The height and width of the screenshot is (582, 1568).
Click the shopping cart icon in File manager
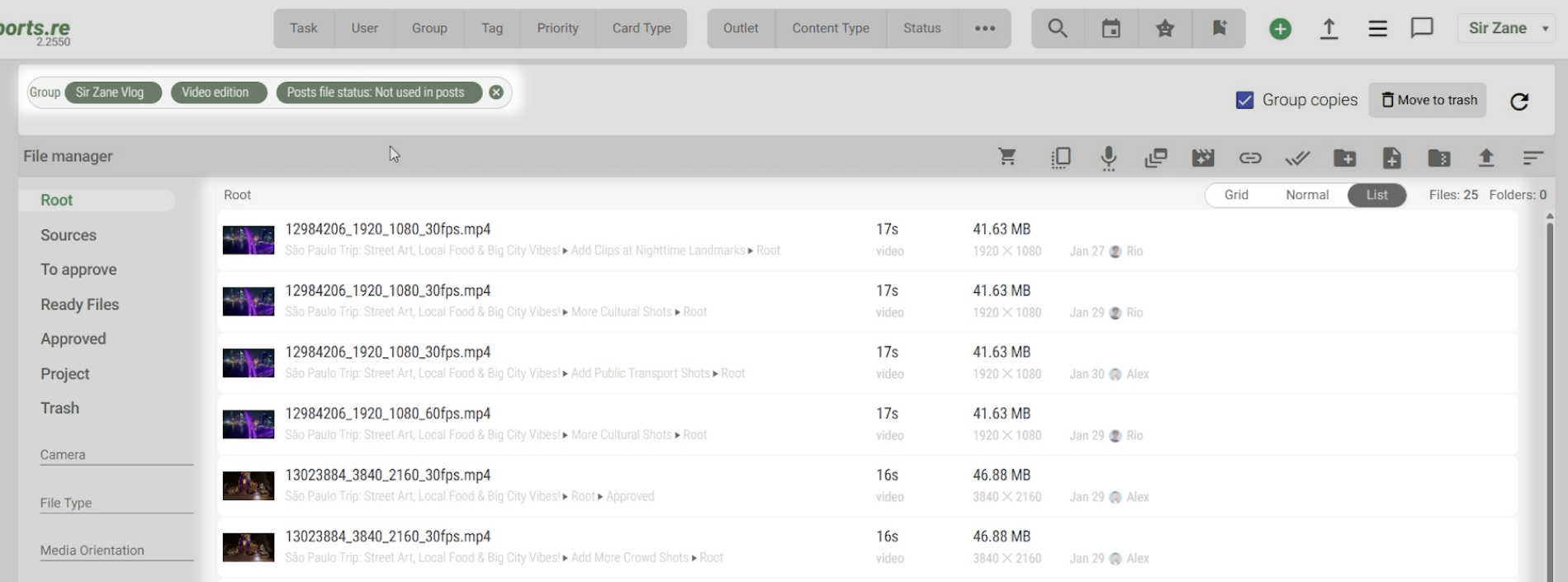[x=1007, y=157]
